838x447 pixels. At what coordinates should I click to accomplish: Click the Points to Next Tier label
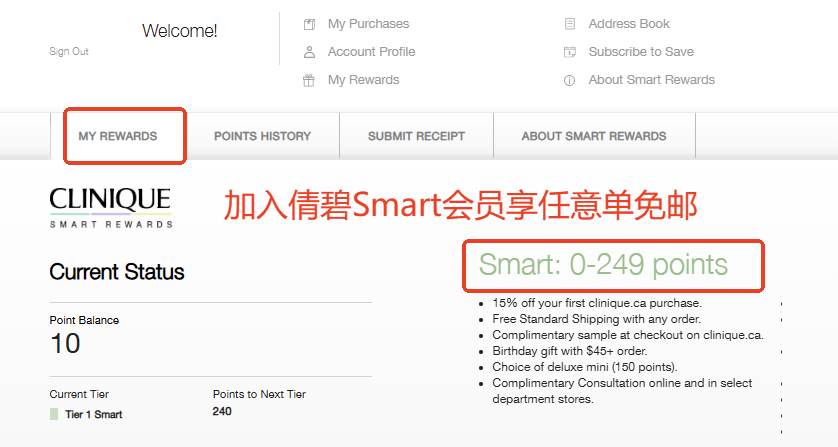pyautogui.click(x=259, y=394)
